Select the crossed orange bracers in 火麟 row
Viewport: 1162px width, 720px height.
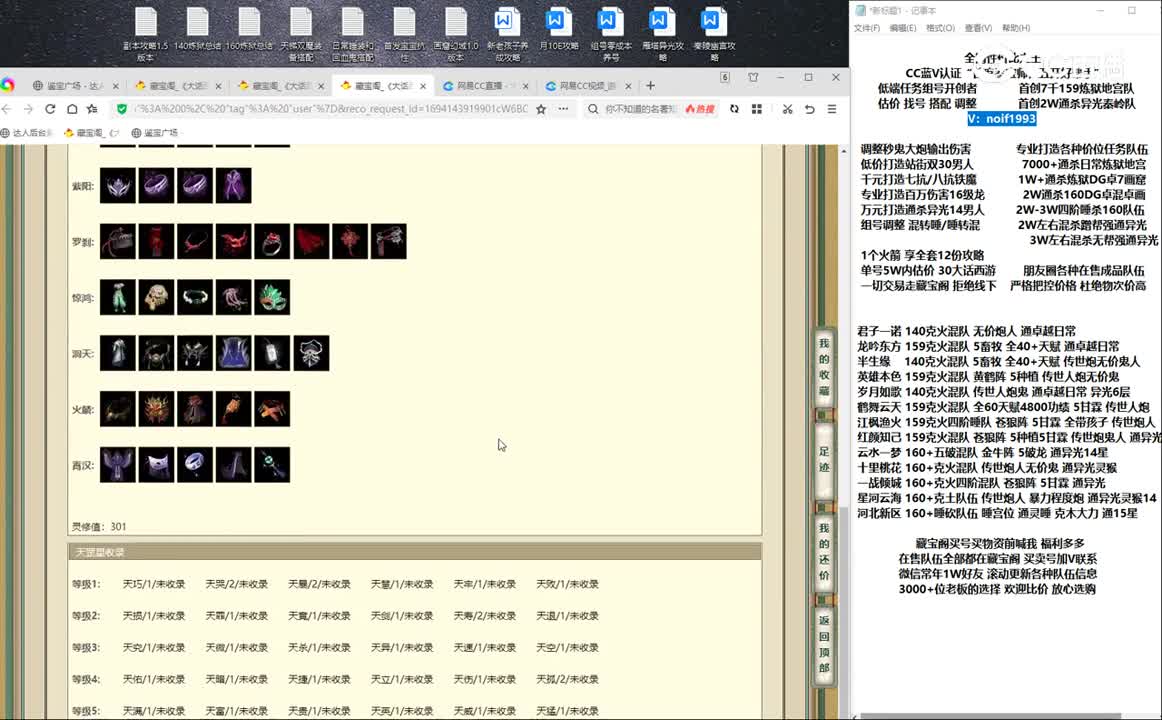point(272,409)
